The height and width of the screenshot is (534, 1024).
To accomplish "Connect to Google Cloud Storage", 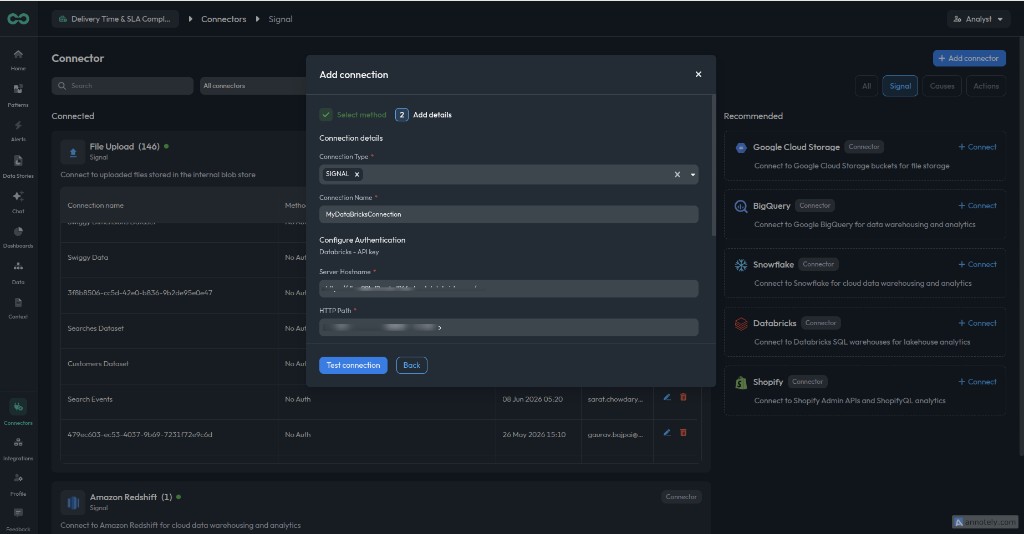I will tap(977, 147).
